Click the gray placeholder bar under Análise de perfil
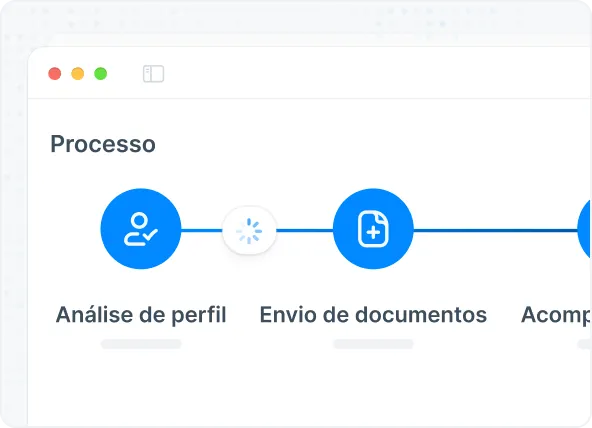The height and width of the screenshot is (428, 592). pos(141,344)
